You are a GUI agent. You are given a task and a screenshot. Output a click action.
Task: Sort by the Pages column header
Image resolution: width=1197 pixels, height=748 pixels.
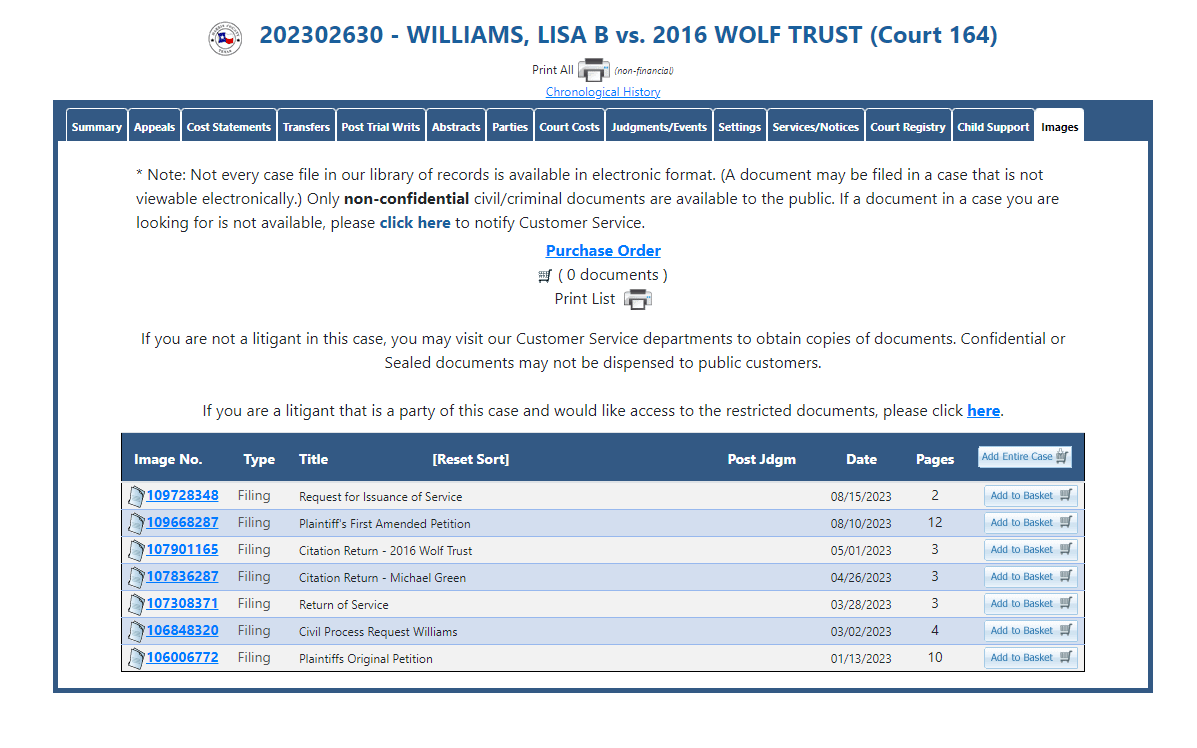click(x=935, y=459)
